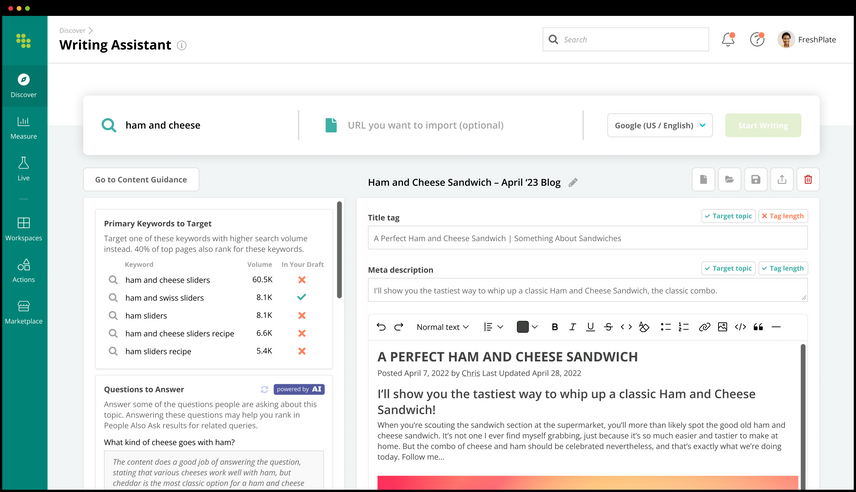Open Workspaces from the sidebar
Viewport: 856px width, 492px height.
(23, 229)
